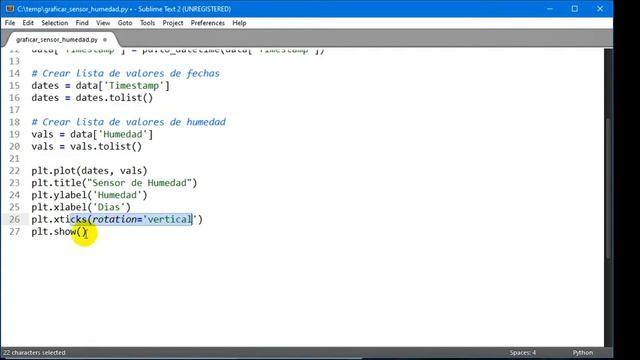Click line number 26 in gutter
This screenshot has width=640, height=360.
click(14, 219)
